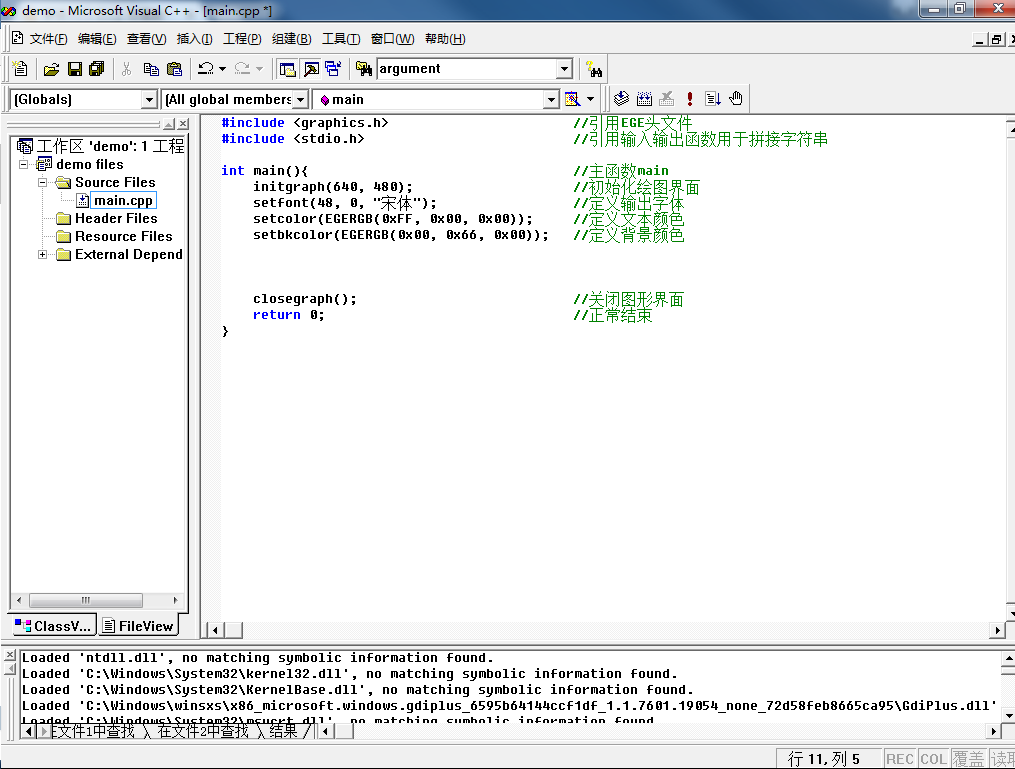Viewport: 1015px width, 769px height.
Task: Open the main function dropdown list
Action: 550,100
